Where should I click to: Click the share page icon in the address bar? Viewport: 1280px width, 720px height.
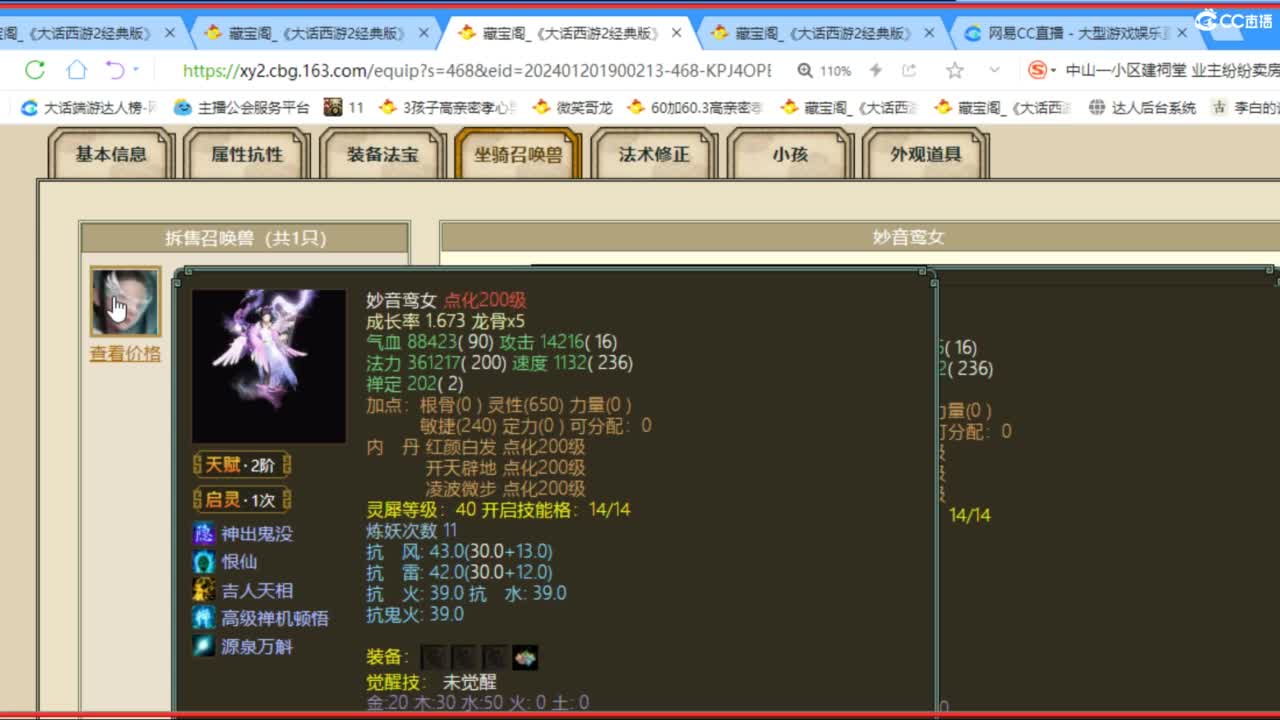tap(909, 70)
